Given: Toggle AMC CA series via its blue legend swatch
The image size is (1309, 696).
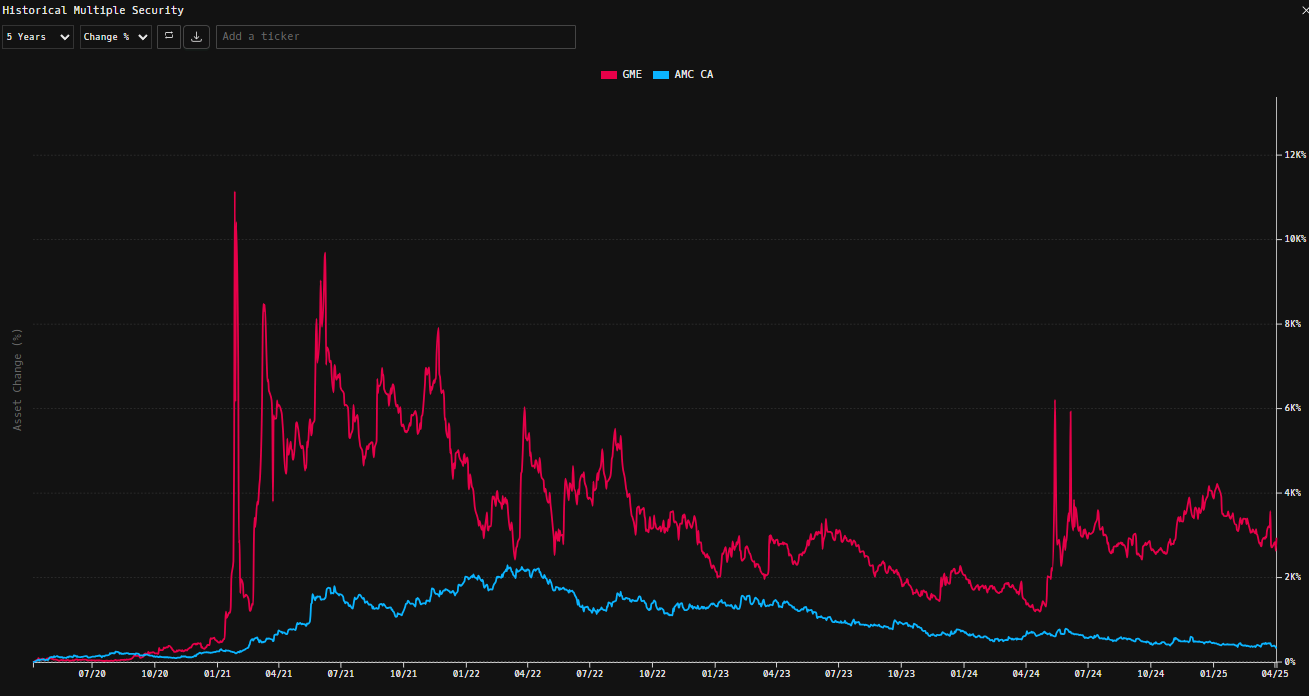Looking at the screenshot, I should (660, 75).
